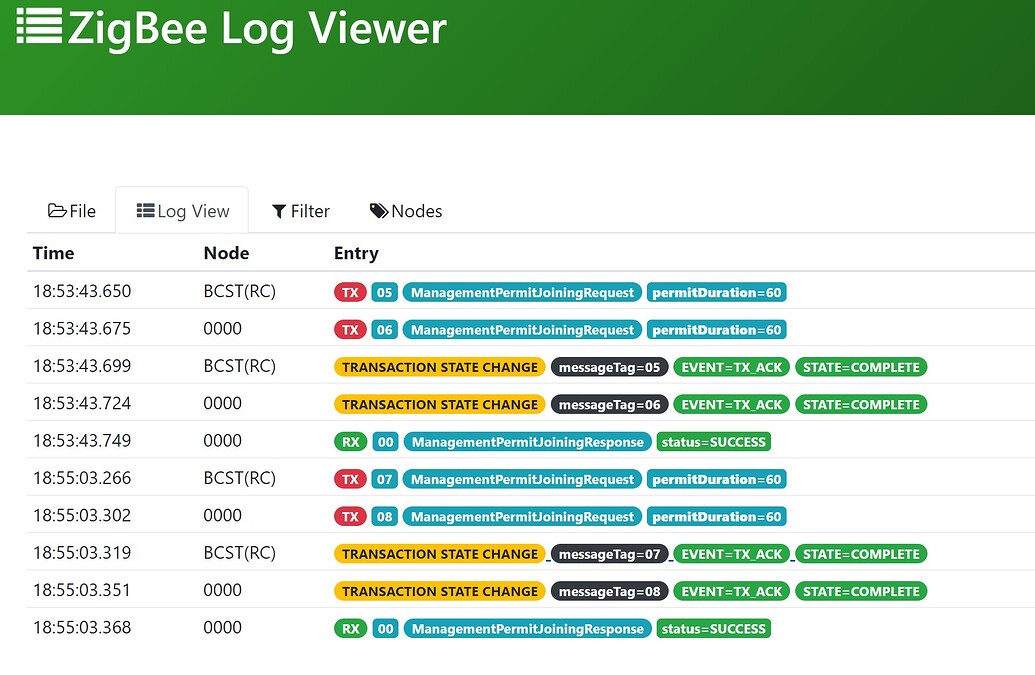Image resolution: width=1035 pixels, height=675 pixels.
Task: Click the list icon beside Log View
Action: 146,210
